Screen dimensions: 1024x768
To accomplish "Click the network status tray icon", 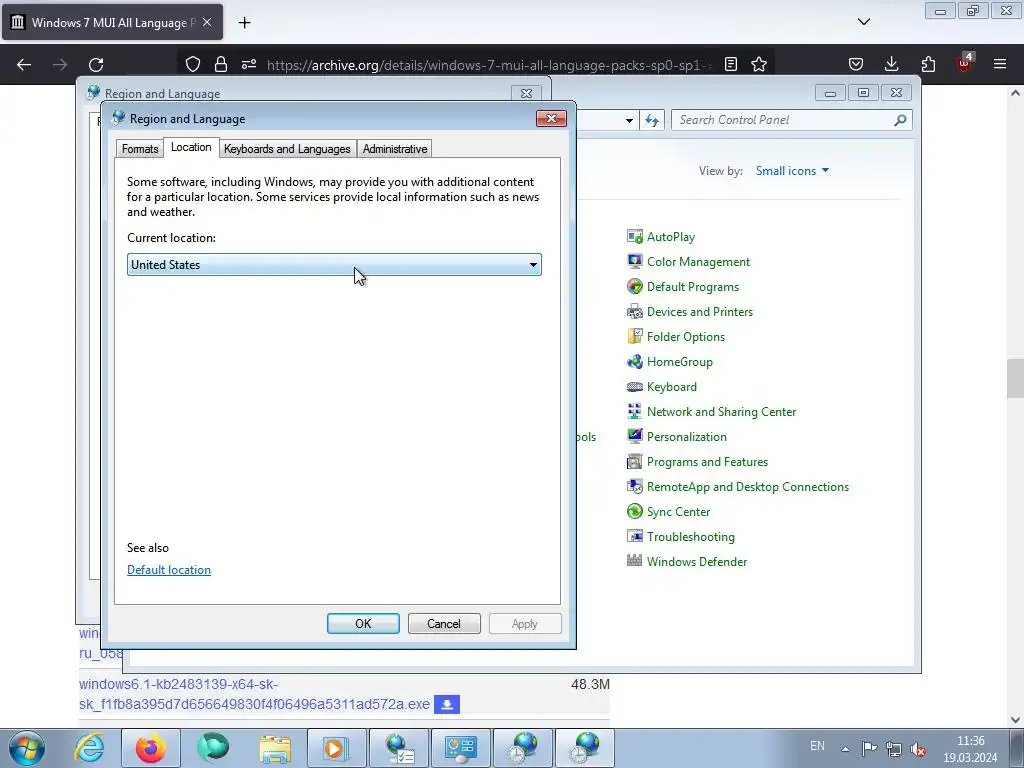I will 894,749.
